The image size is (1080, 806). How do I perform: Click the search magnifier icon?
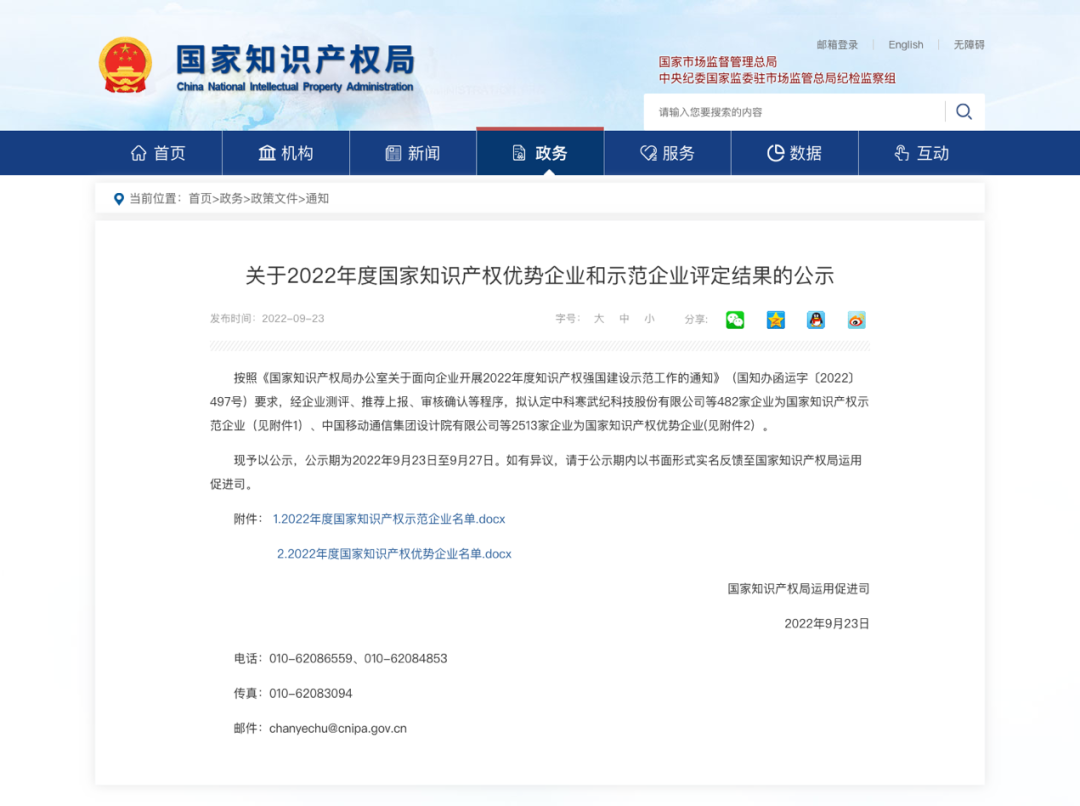coord(964,112)
